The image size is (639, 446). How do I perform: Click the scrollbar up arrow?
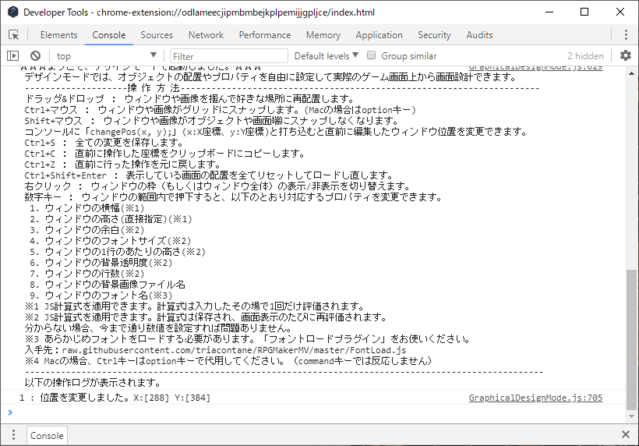coord(631,74)
